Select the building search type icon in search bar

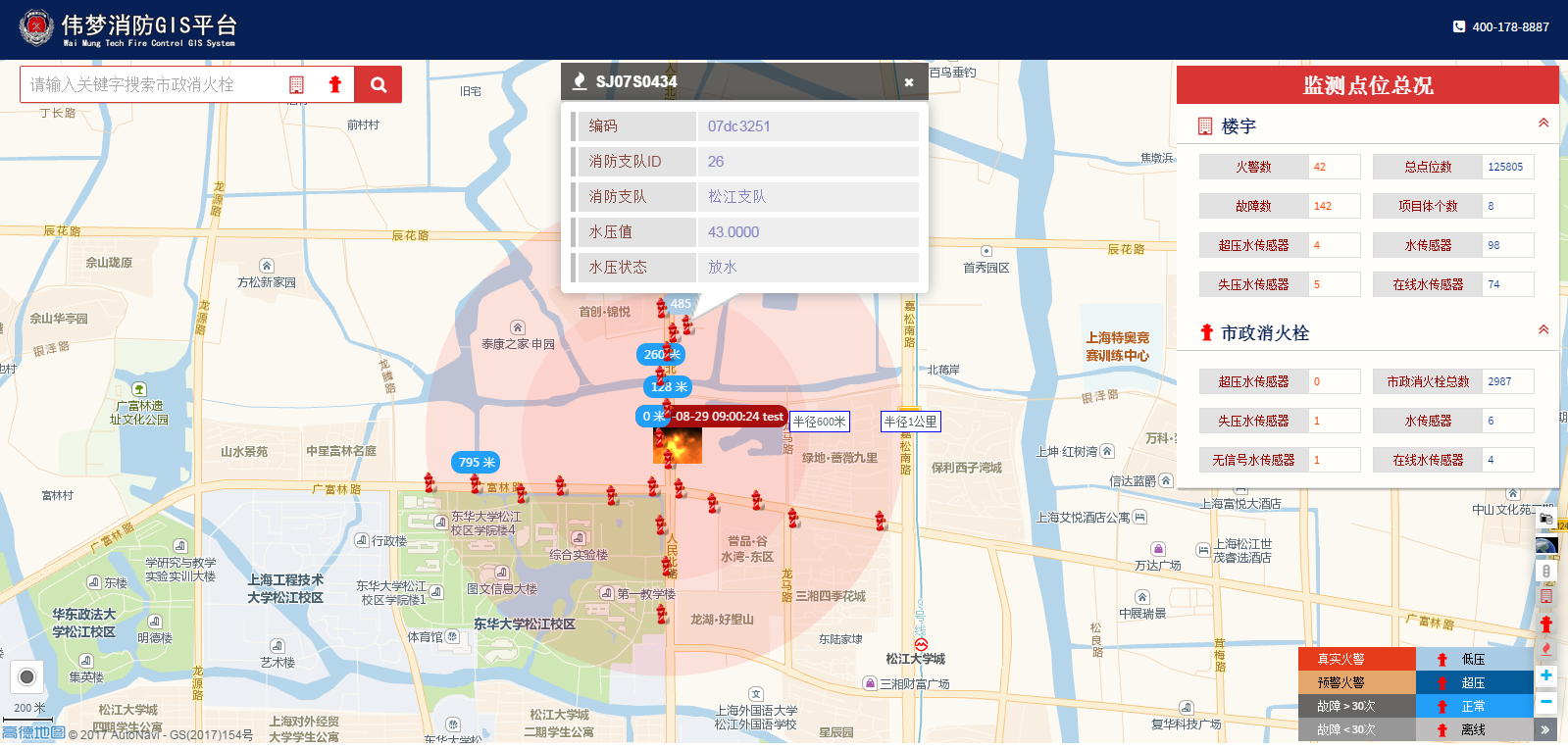pyautogui.click(x=296, y=85)
